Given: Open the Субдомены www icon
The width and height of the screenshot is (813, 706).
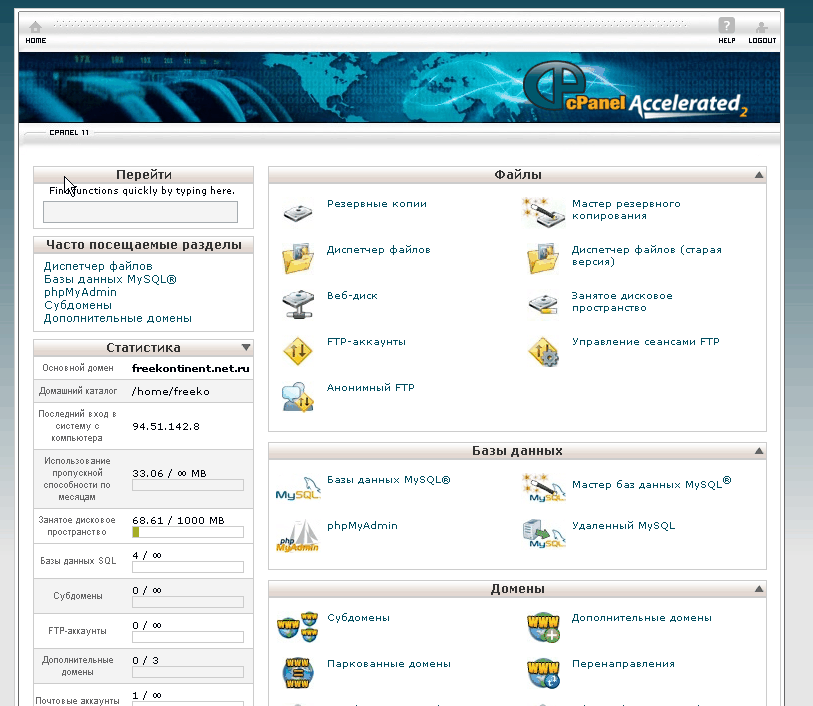Looking at the screenshot, I should 298,626.
